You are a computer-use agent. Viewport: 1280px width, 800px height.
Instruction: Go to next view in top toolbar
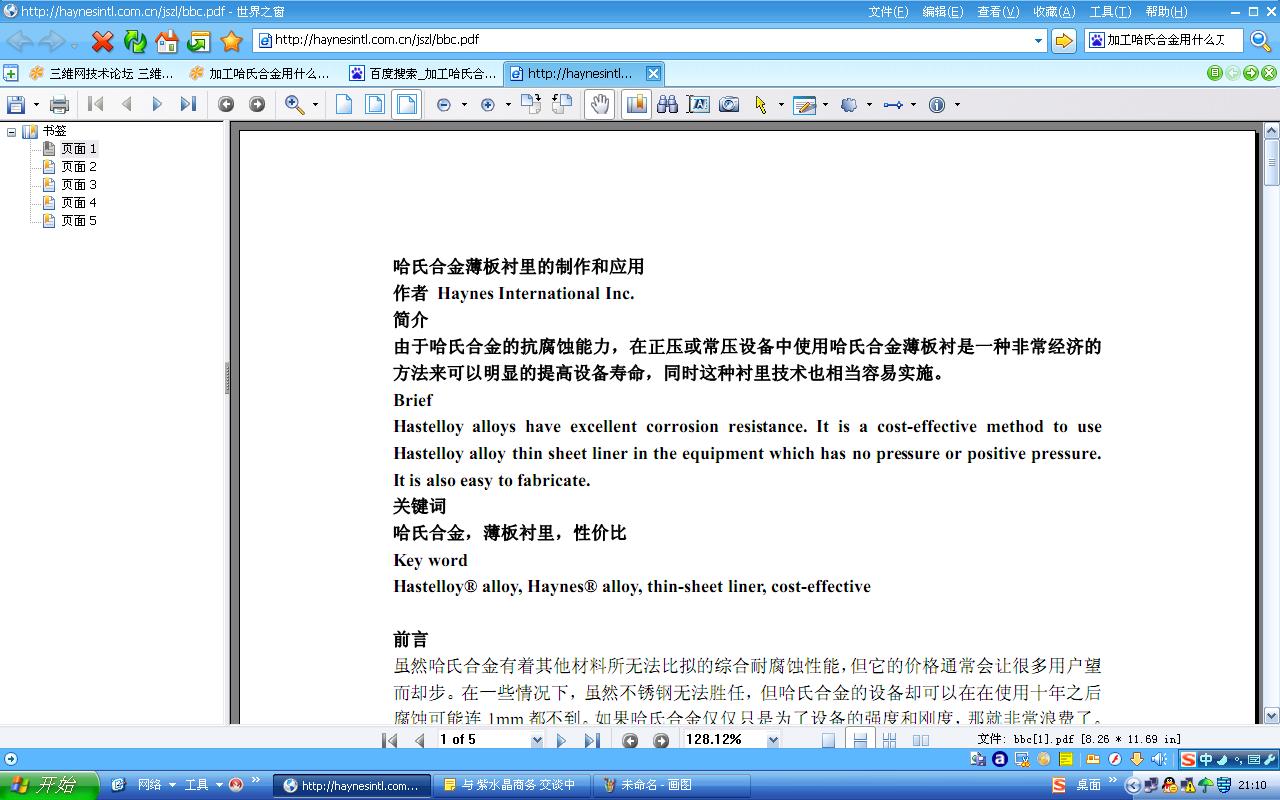(257, 104)
